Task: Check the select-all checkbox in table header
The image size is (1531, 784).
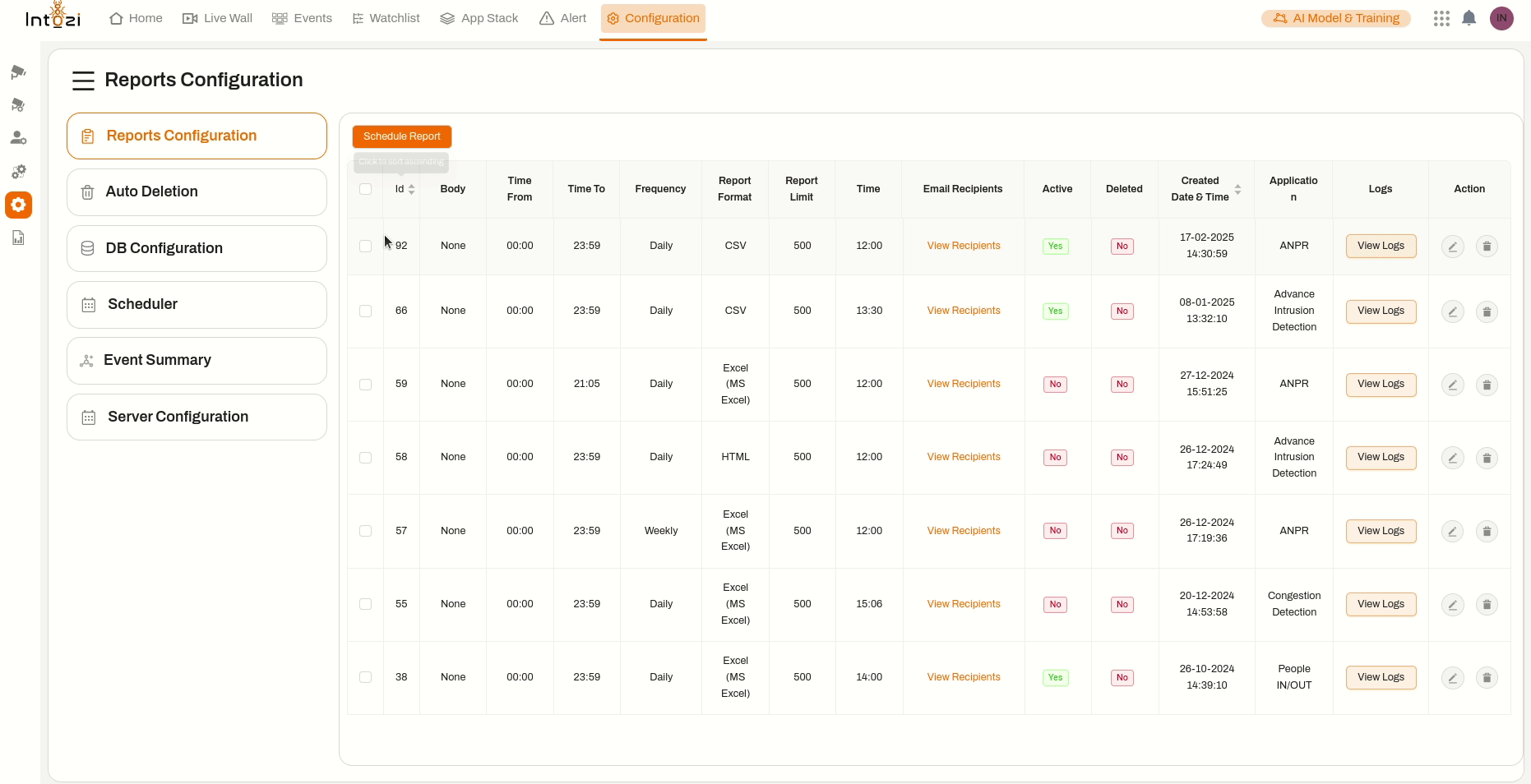Action: [366, 189]
